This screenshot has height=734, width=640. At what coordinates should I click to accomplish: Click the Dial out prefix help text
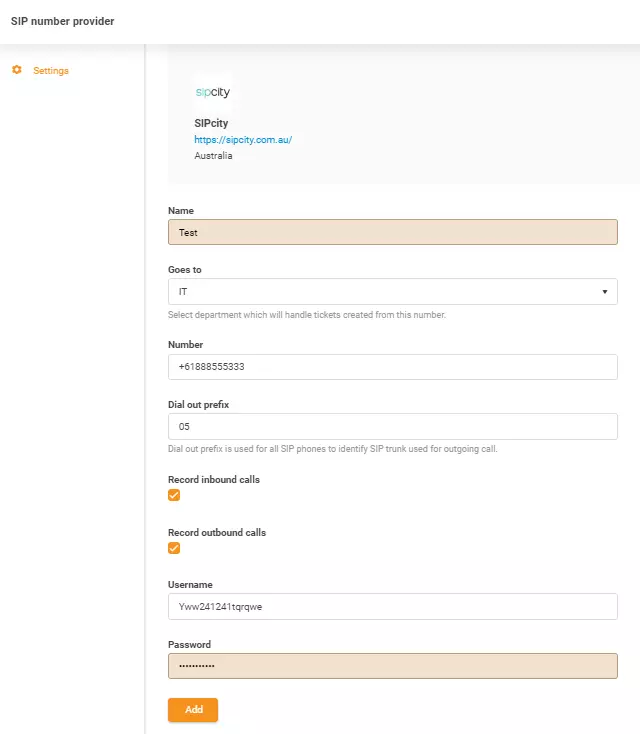click(x=332, y=449)
